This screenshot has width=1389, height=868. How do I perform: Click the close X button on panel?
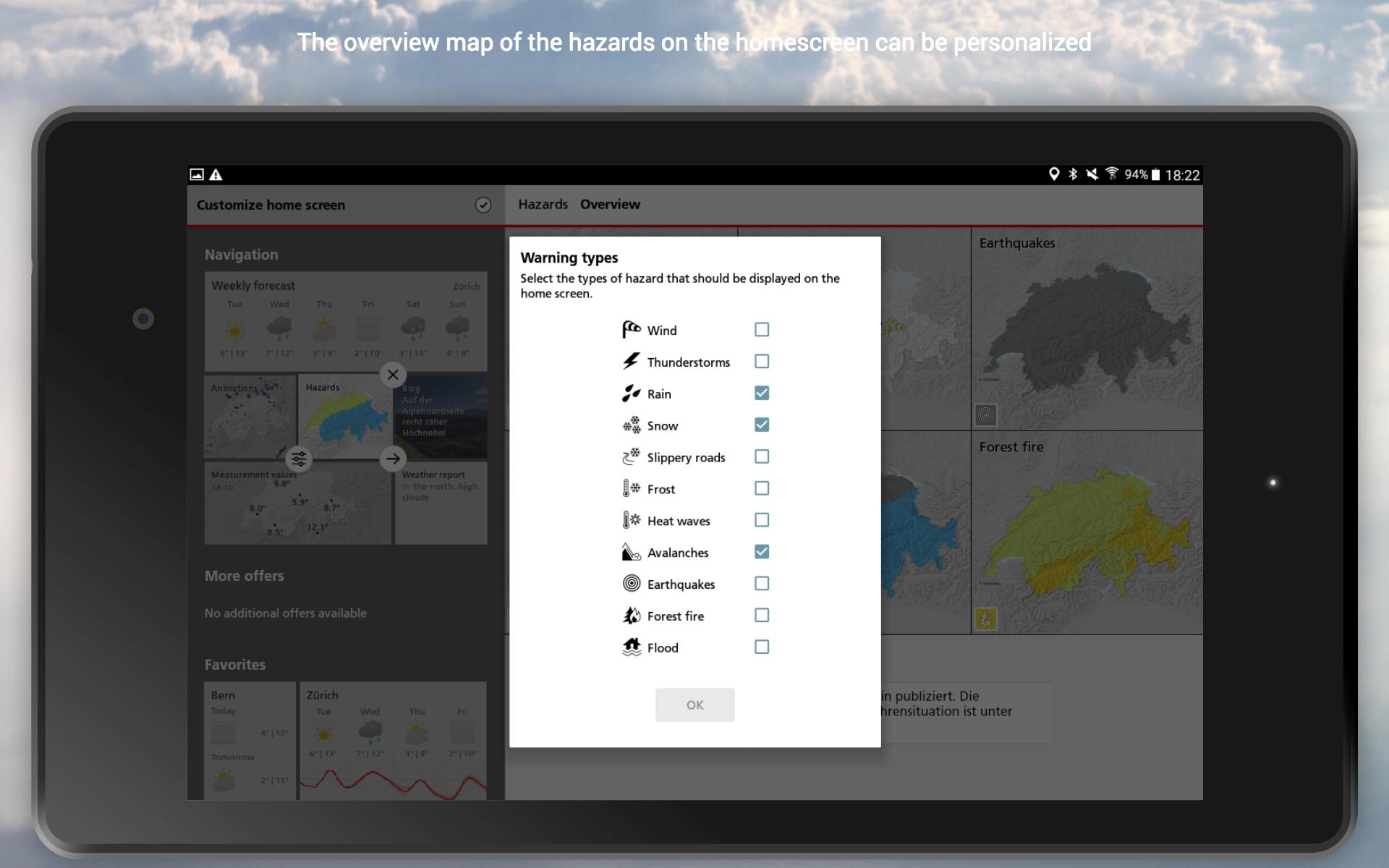tap(391, 373)
